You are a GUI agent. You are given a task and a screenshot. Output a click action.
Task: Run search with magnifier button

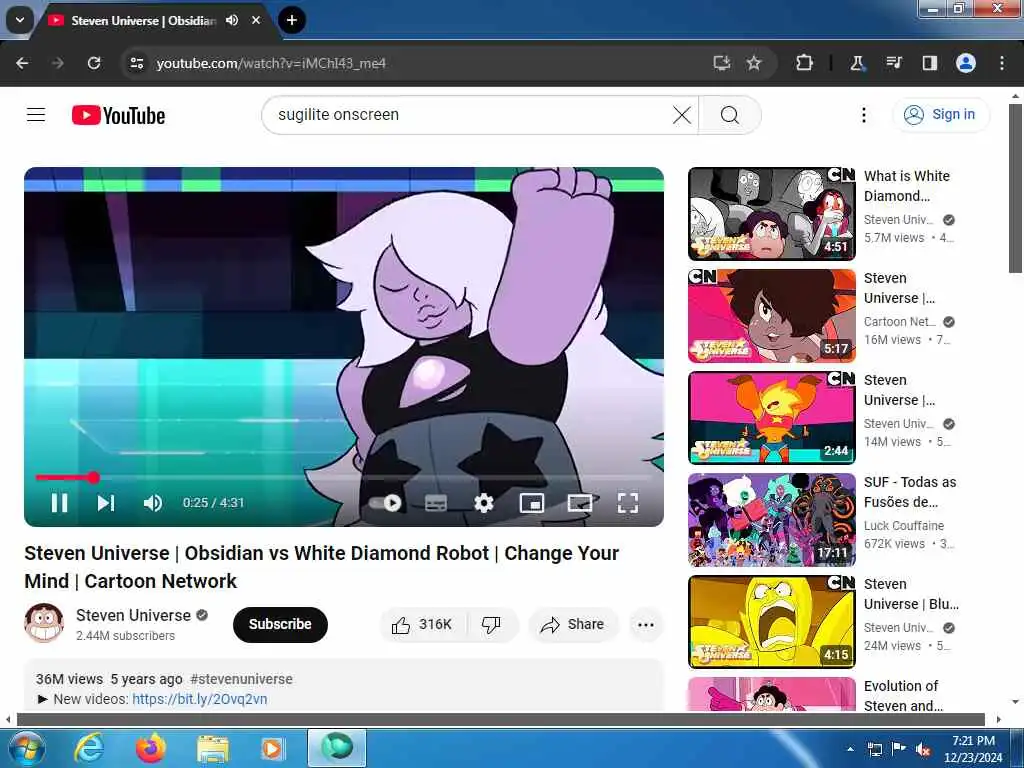click(x=730, y=115)
